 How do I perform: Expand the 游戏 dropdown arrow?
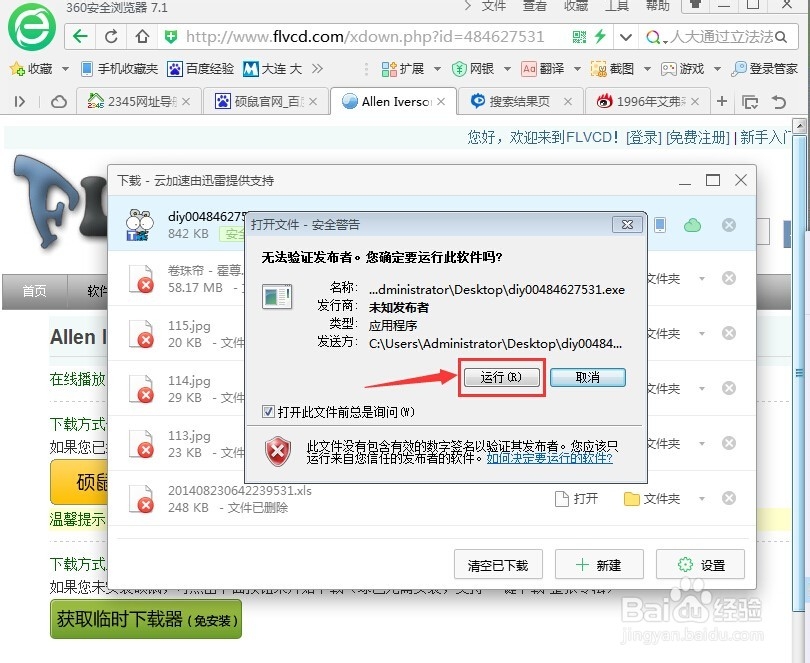tap(717, 69)
